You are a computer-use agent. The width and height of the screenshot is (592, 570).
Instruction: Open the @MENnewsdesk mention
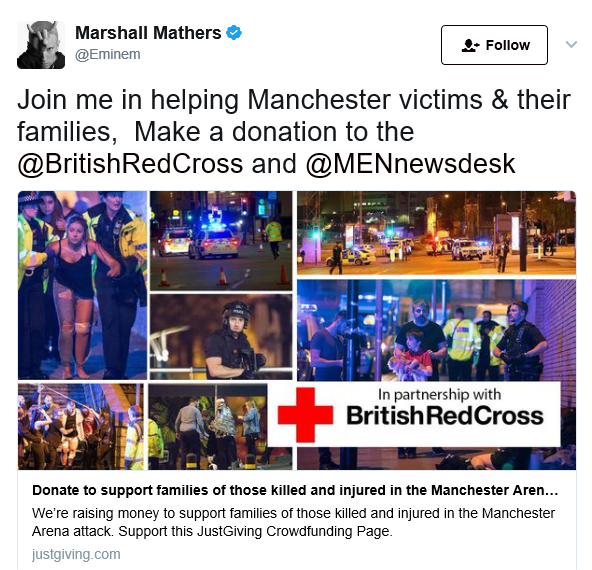pos(410,164)
